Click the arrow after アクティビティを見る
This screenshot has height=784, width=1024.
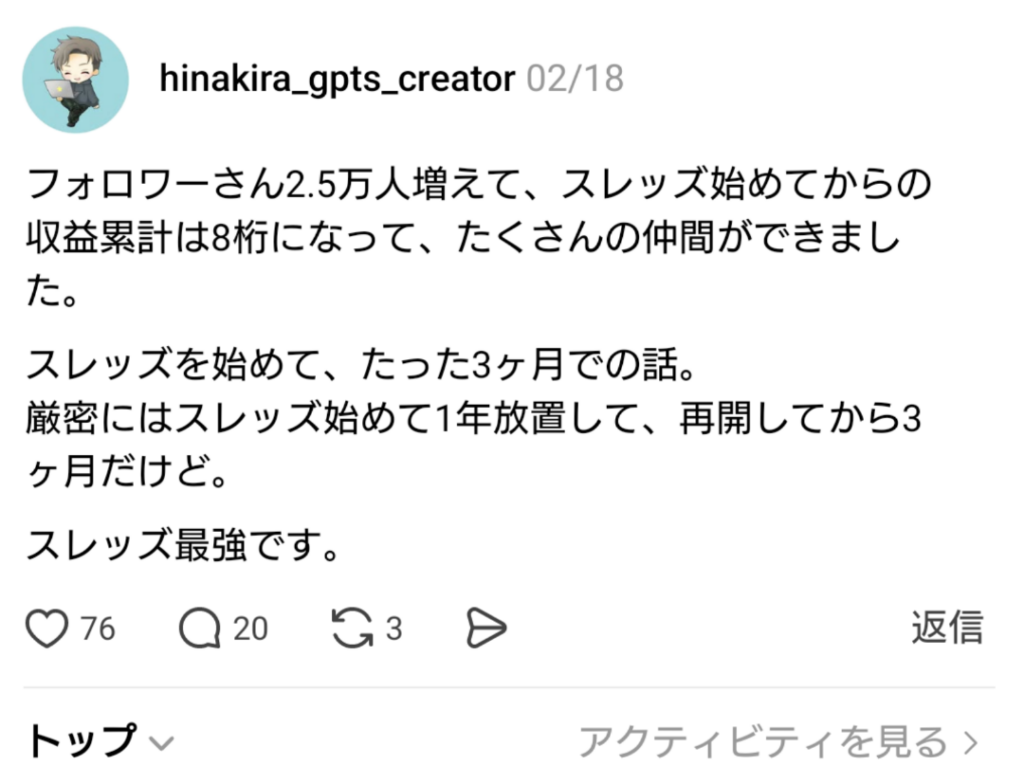click(x=968, y=742)
